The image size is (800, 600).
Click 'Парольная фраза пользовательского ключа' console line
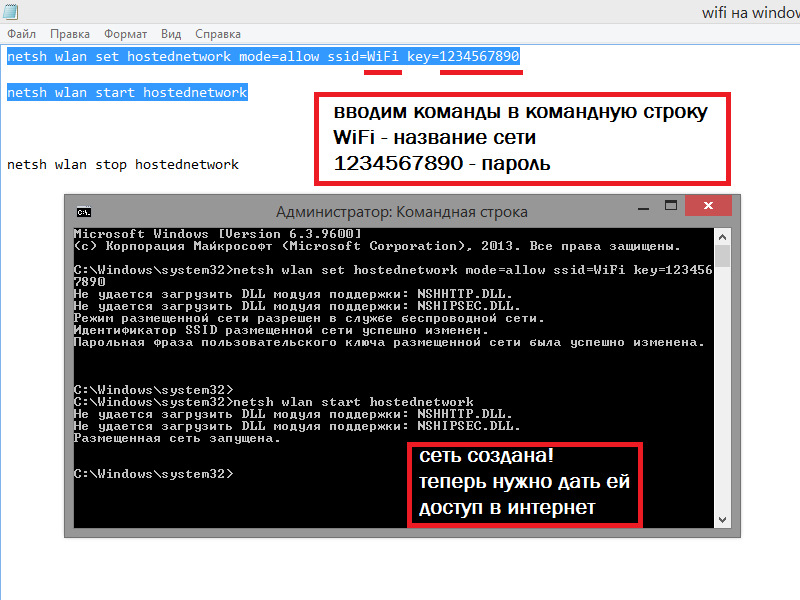[389, 342]
